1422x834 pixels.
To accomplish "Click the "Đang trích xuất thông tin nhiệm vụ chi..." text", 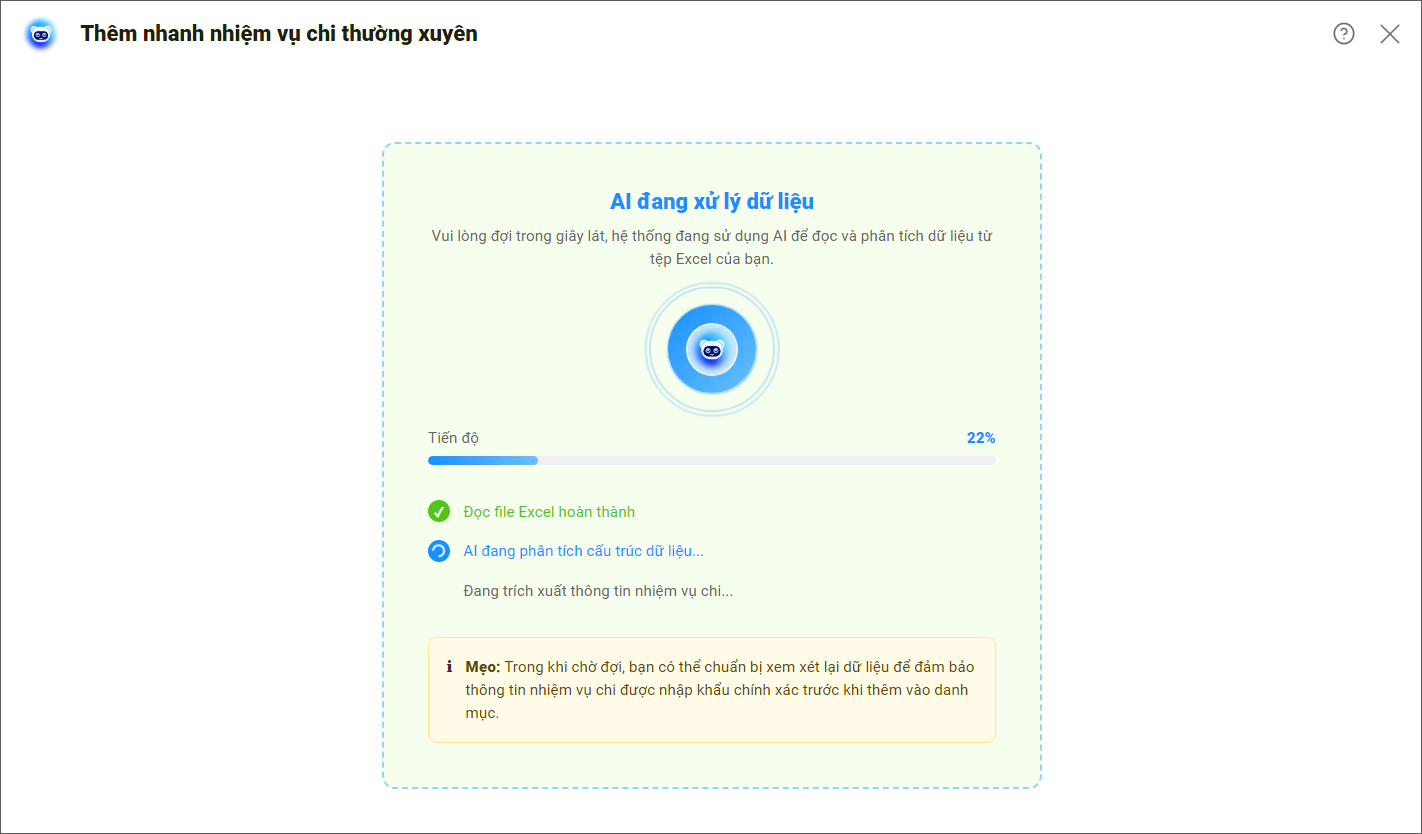I will pyautogui.click(x=598, y=591).
